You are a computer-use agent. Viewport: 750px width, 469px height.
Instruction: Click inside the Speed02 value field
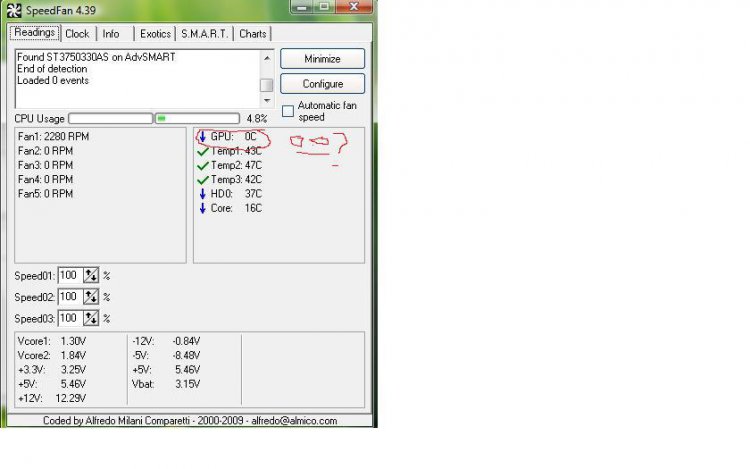tap(70, 297)
